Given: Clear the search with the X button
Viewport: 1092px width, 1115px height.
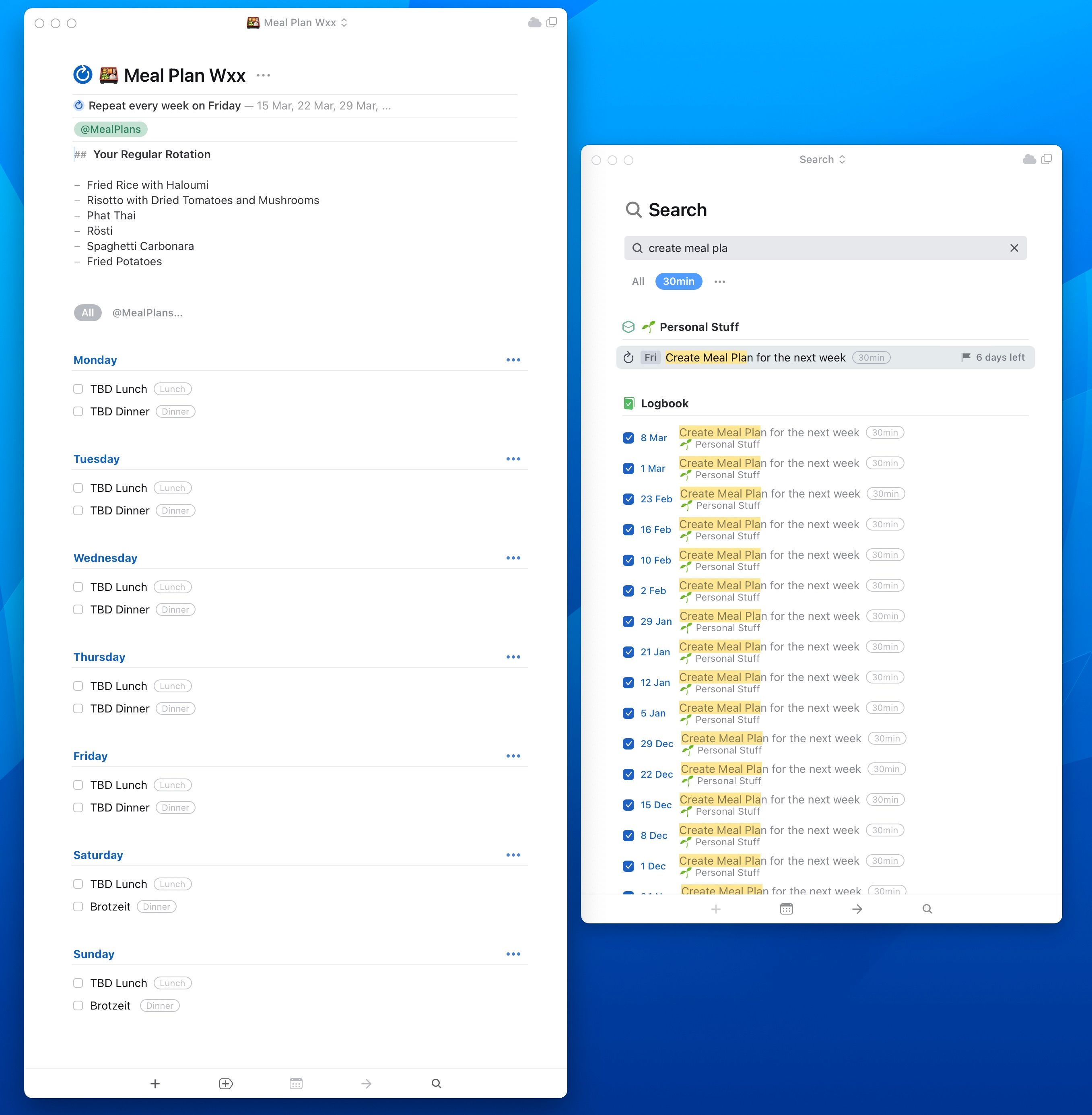Looking at the screenshot, I should pos(1014,248).
